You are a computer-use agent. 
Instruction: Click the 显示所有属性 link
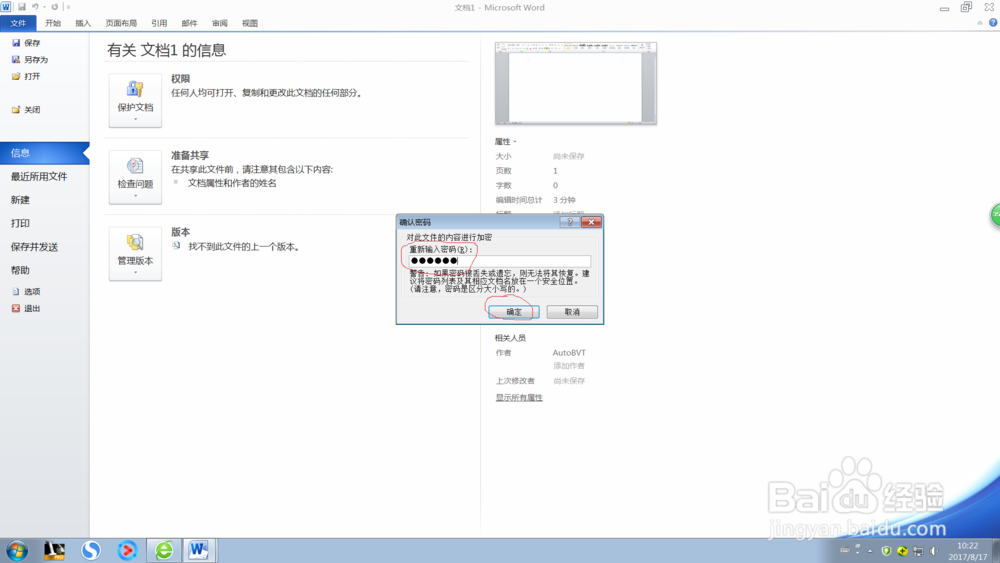click(519, 397)
